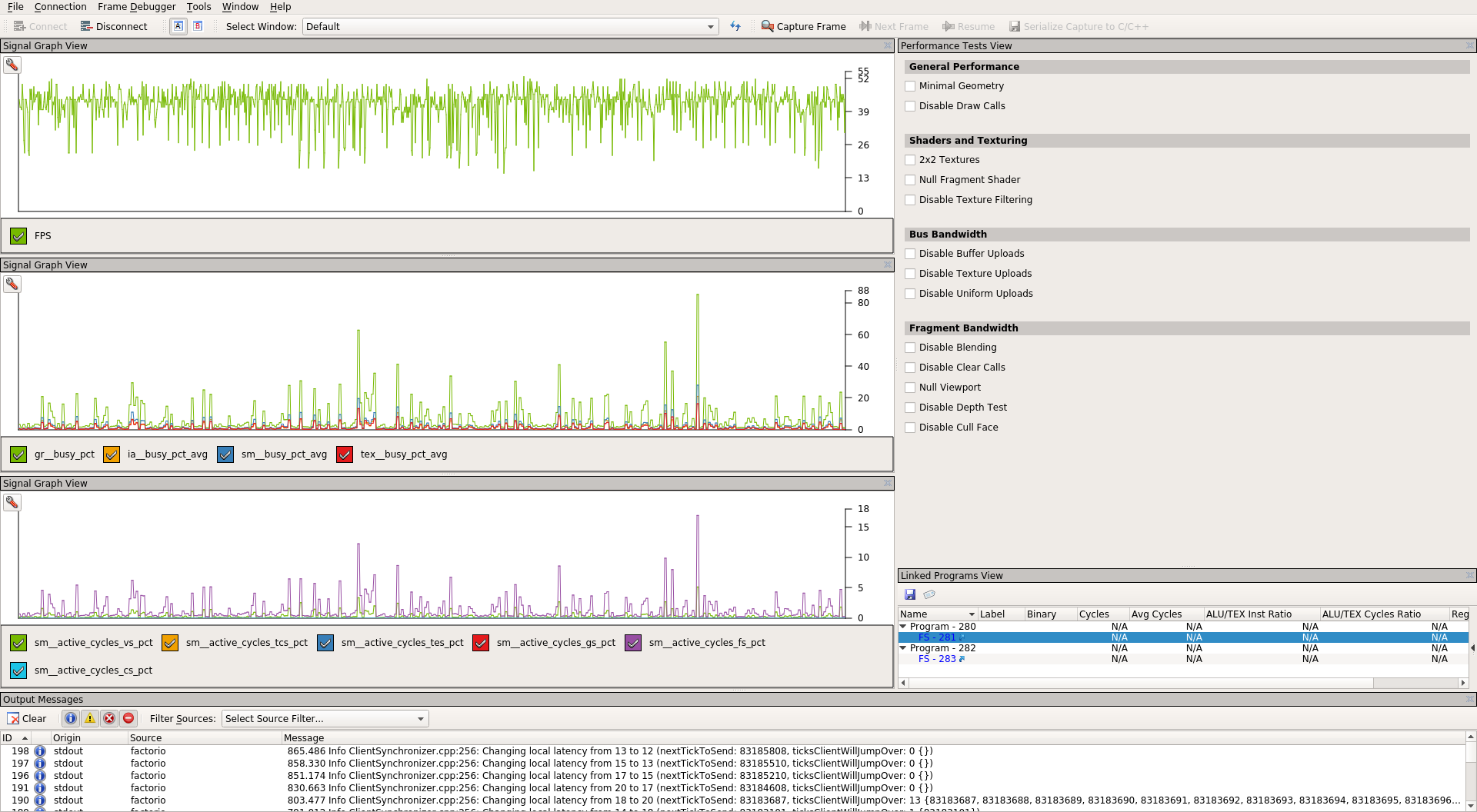This screenshot has height=812, width=1477.
Task: Open settings wrench in gr_busy_pct graph
Action: click(x=12, y=285)
